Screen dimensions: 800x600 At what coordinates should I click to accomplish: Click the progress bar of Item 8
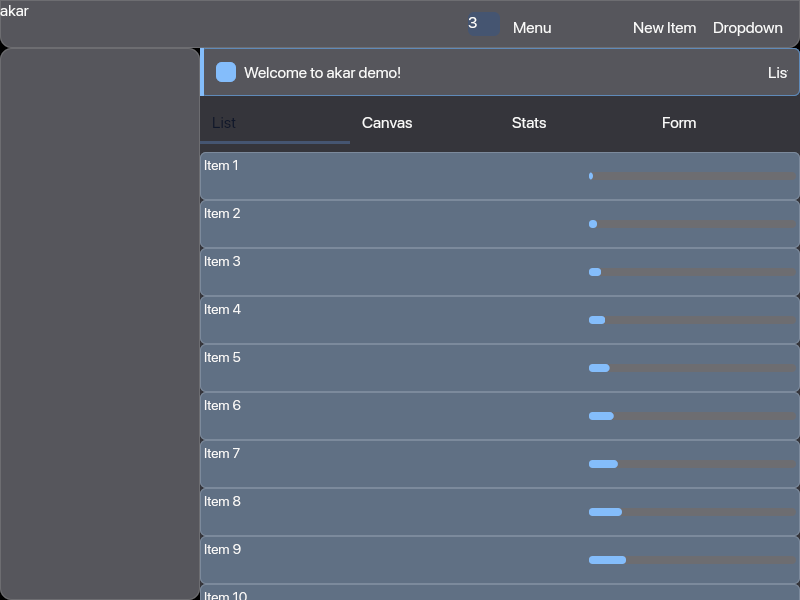pyautogui.click(x=692, y=512)
